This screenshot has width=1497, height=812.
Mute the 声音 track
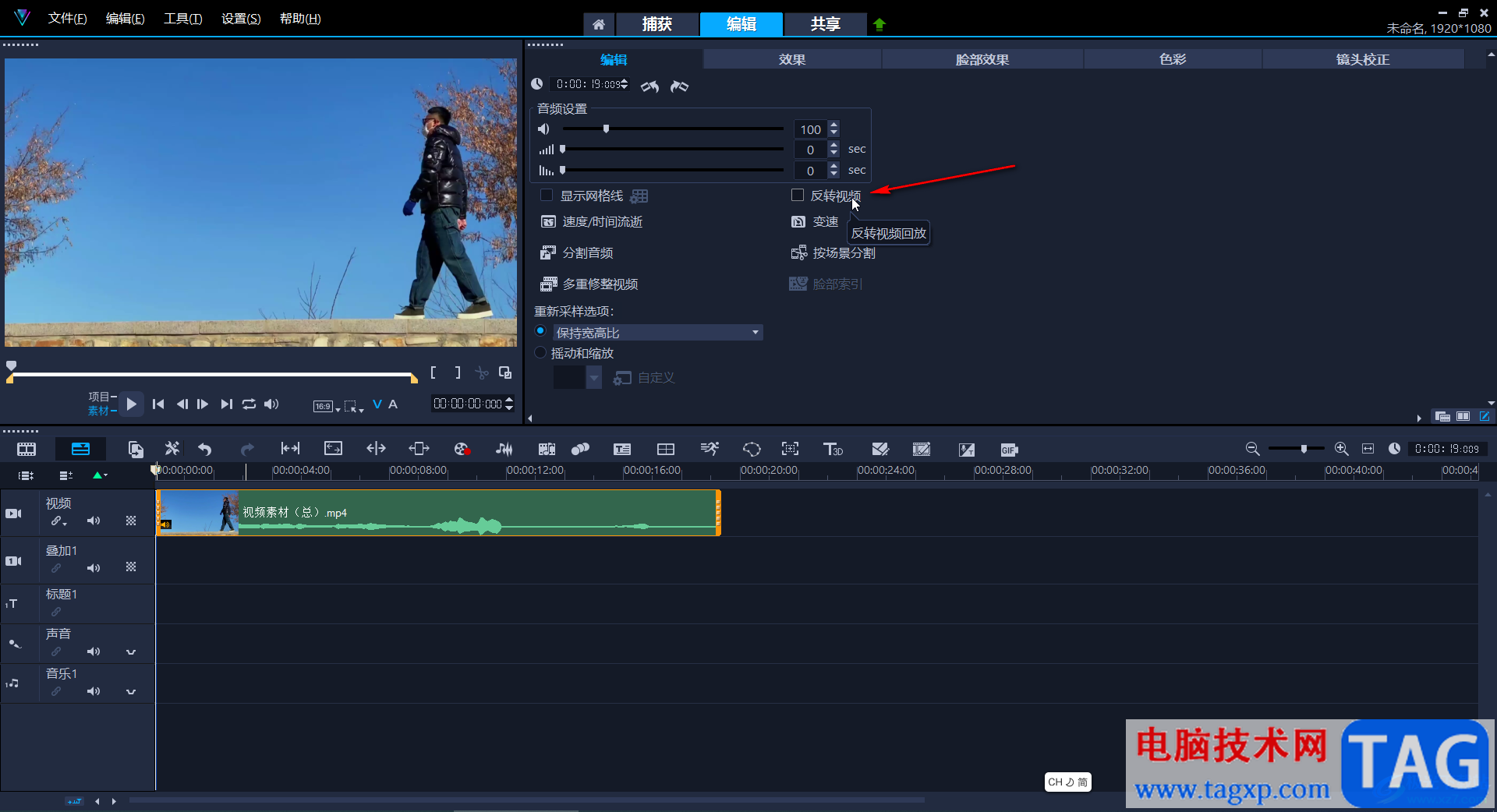click(x=94, y=651)
